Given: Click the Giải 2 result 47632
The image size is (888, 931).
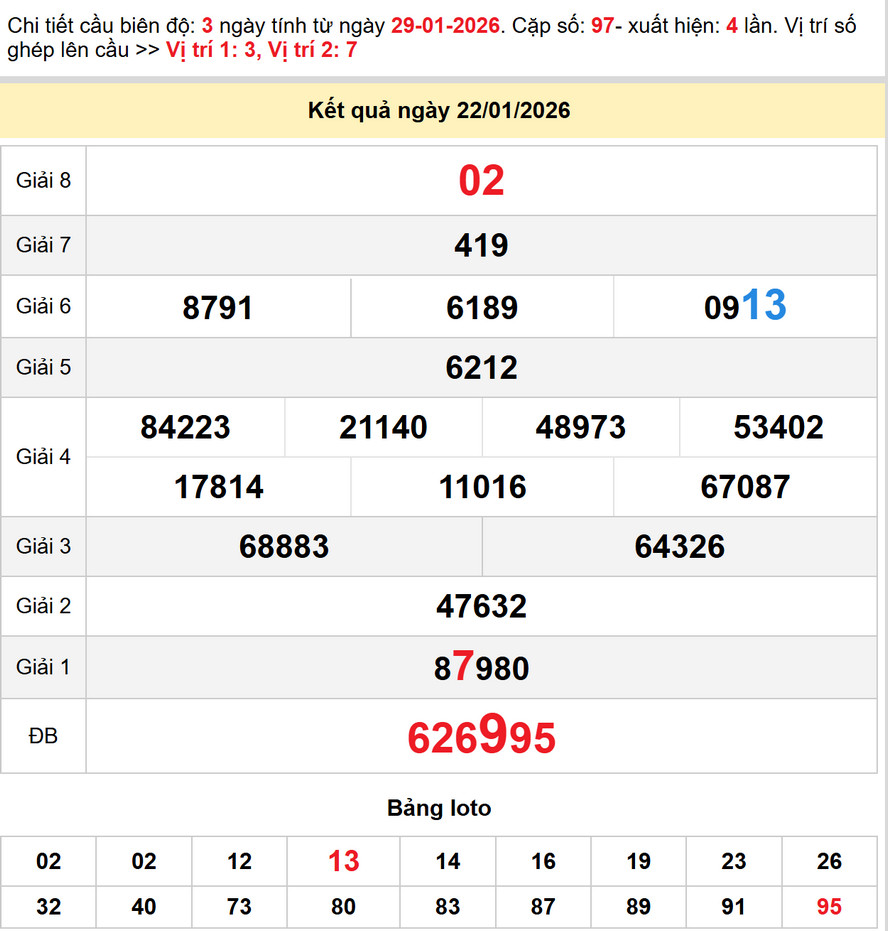Looking at the screenshot, I should click(481, 606).
